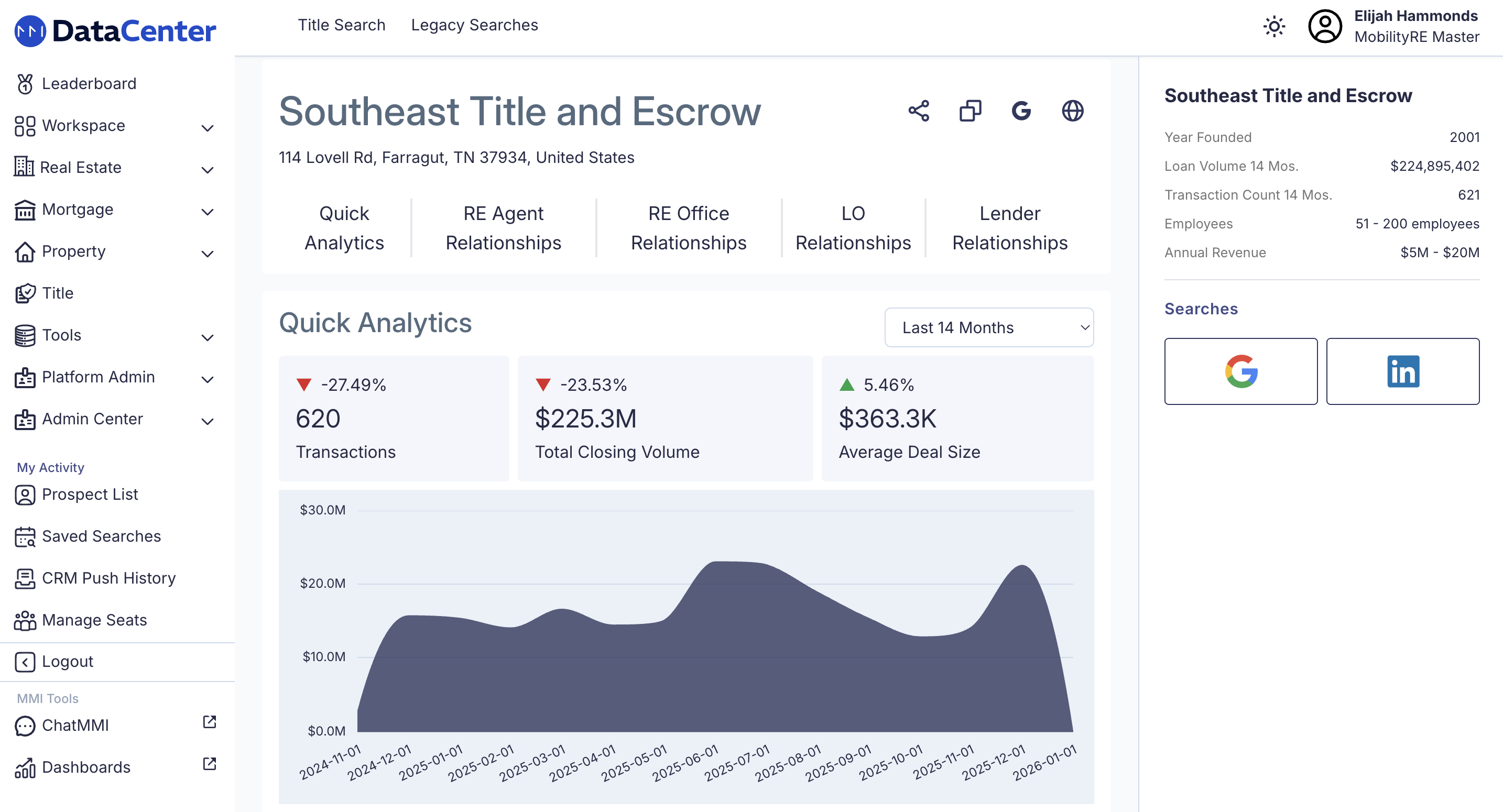Click the DataCenter logo

[x=115, y=30]
